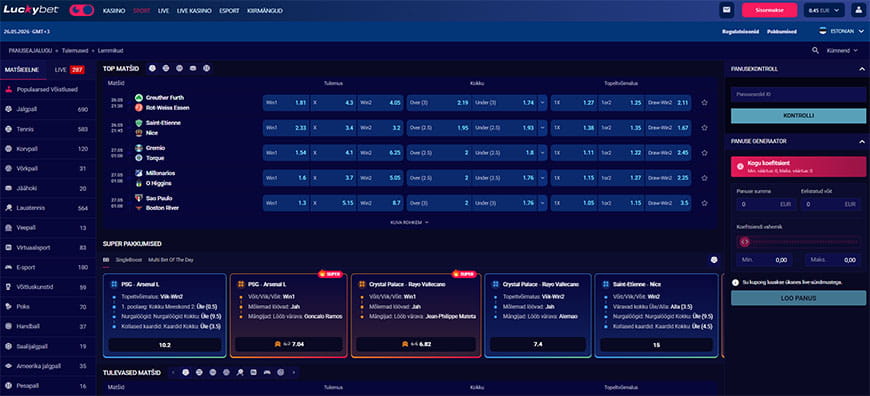Collapse the Panusekontroll panel

862,69
